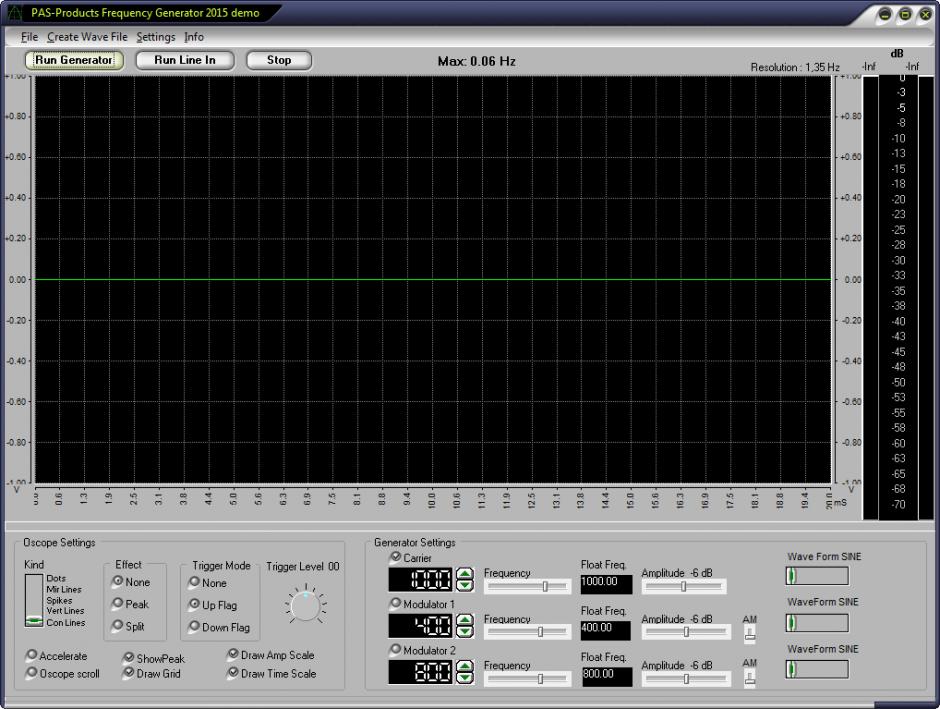Screen dimensions: 940x709
Task: Click the 'Dots' kind label
Action: [x=56, y=578]
